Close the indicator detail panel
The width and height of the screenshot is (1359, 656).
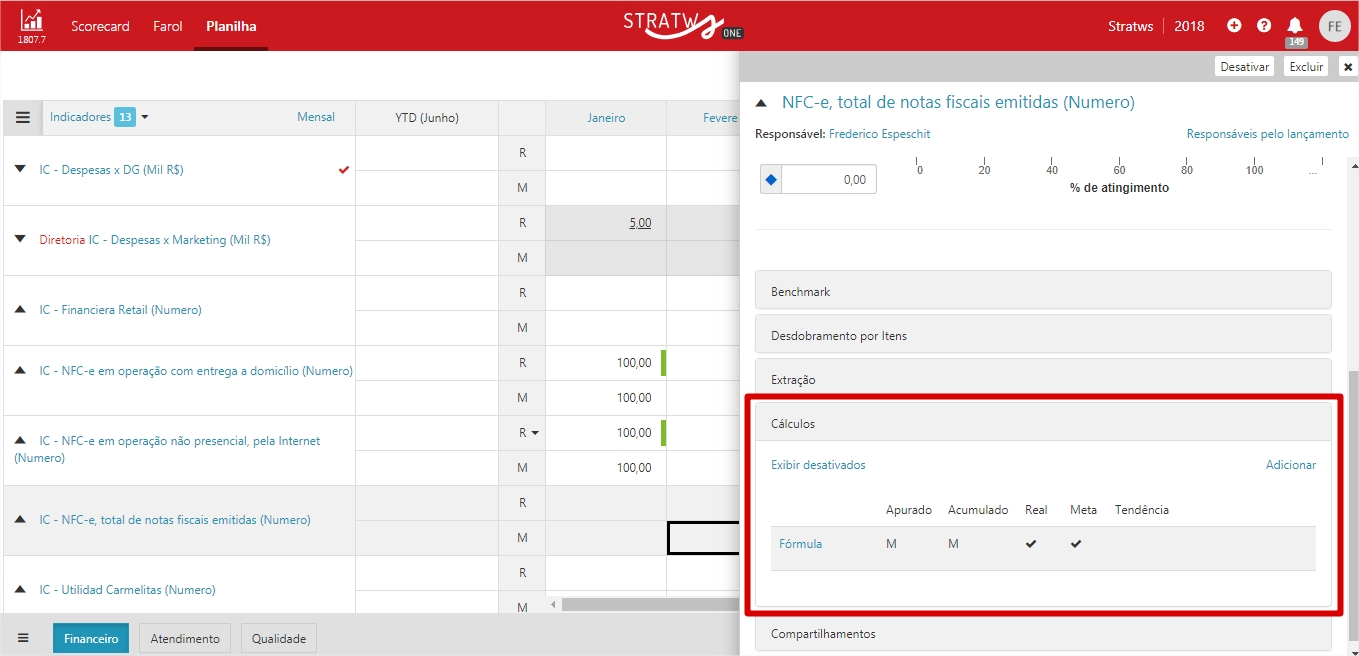pyautogui.click(x=1348, y=67)
